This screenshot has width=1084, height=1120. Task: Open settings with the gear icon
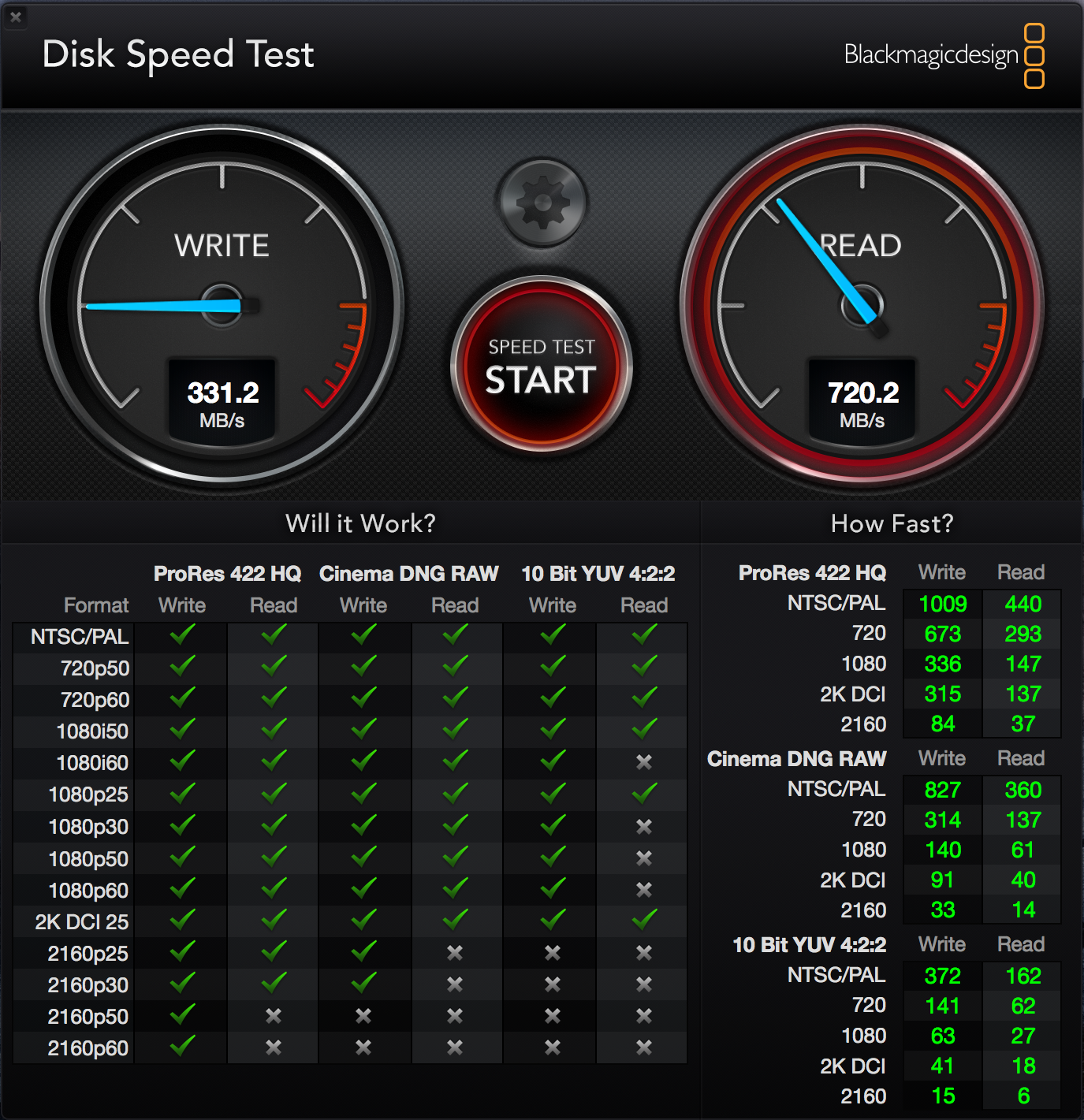click(542, 203)
